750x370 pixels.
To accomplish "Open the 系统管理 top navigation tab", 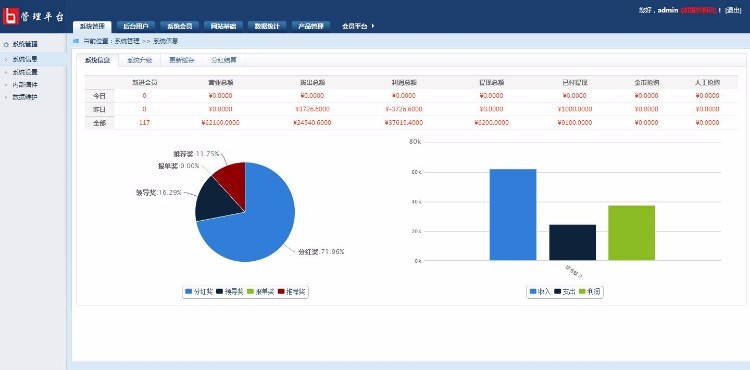I will pyautogui.click(x=92, y=26).
